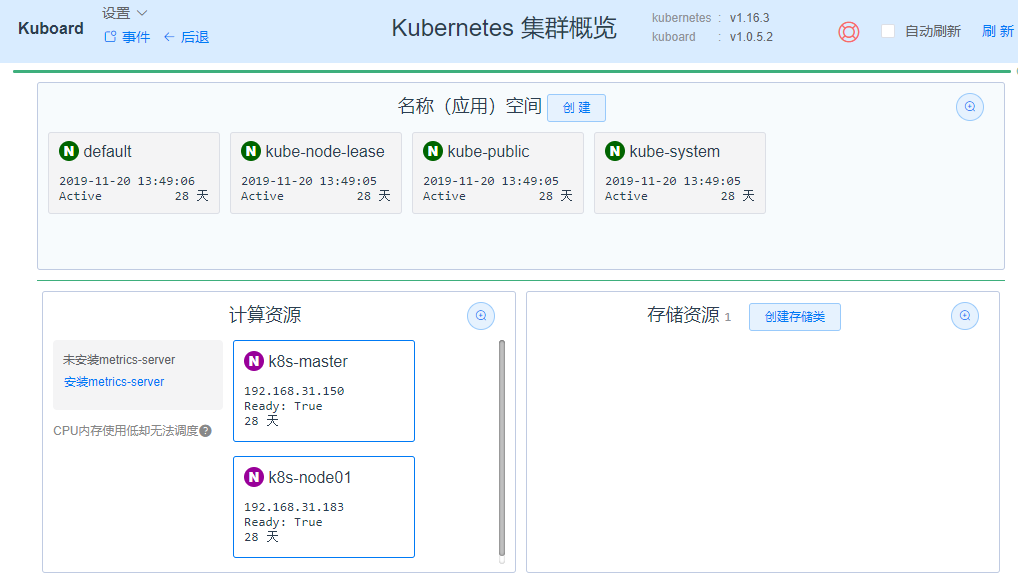Click the kubernetes version v1.16.3 text
This screenshot has width=1018, height=578.
(749, 18)
